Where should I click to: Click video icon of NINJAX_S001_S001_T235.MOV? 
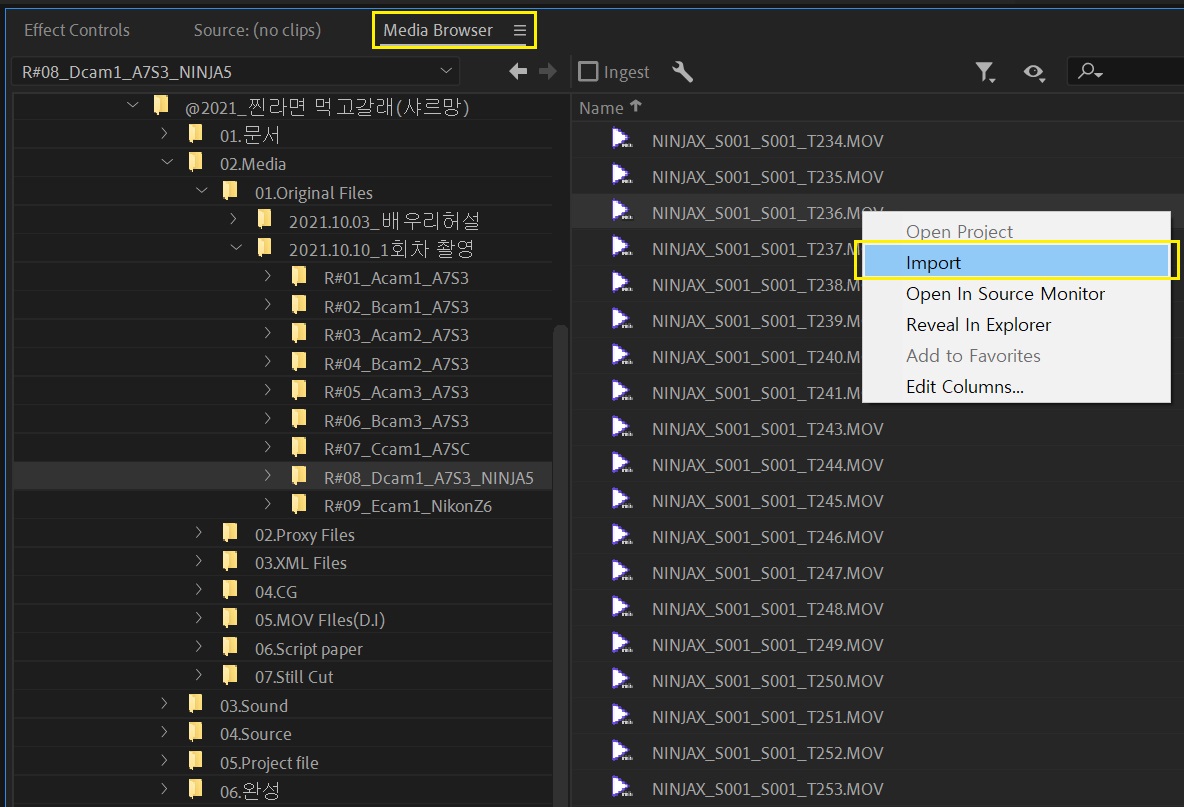(621, 176)
